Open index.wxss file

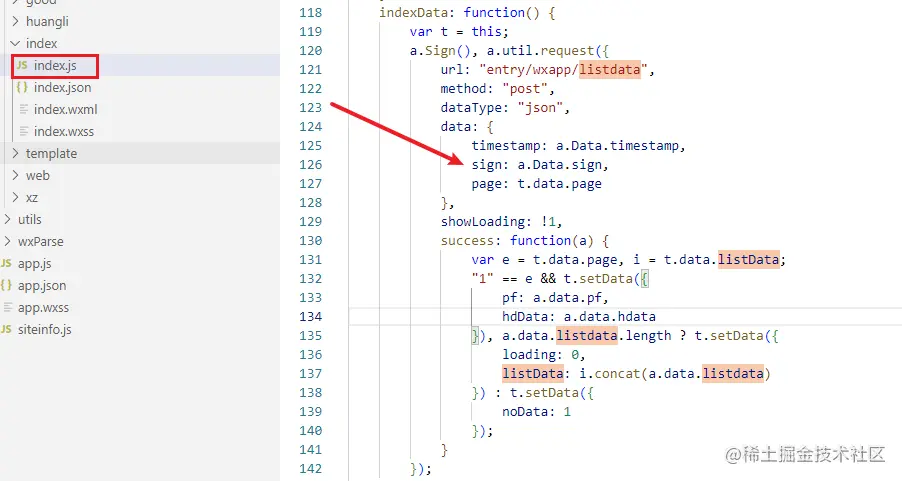(64, 131)
